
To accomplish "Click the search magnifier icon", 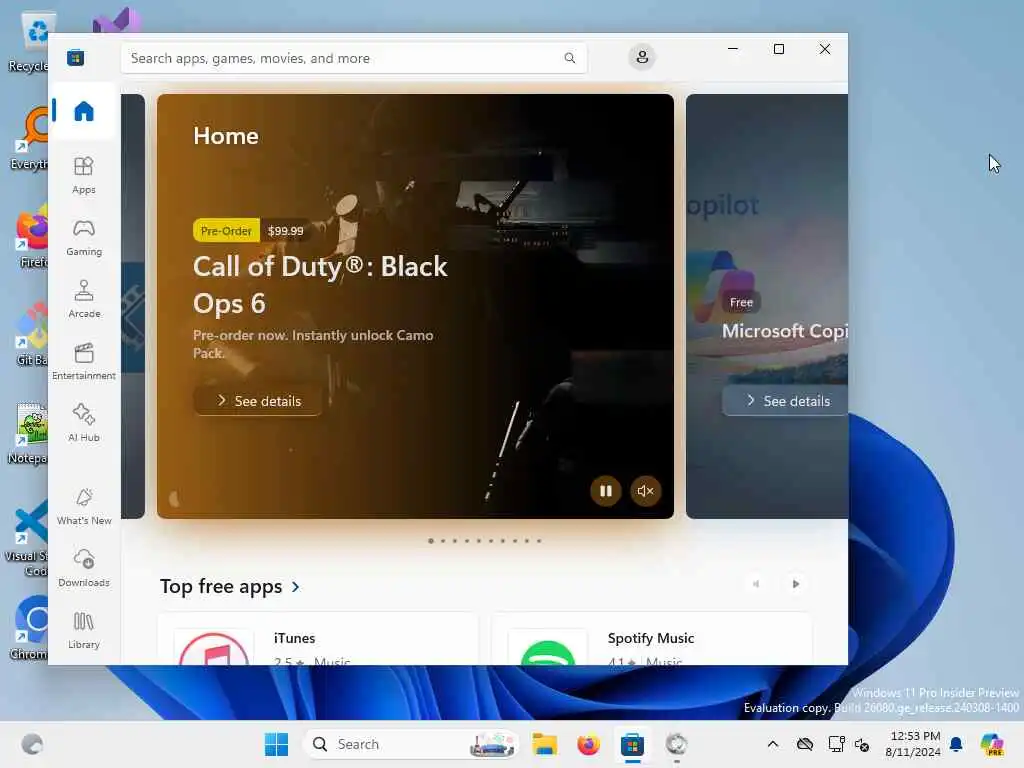I will [x=569, y=58].
